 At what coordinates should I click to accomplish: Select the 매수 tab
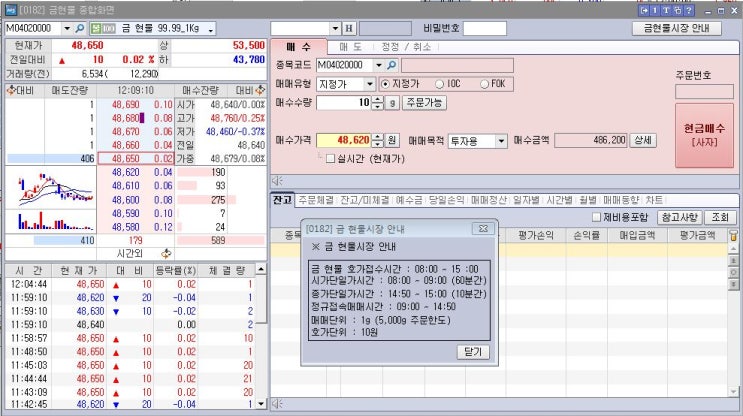(299, 46)
